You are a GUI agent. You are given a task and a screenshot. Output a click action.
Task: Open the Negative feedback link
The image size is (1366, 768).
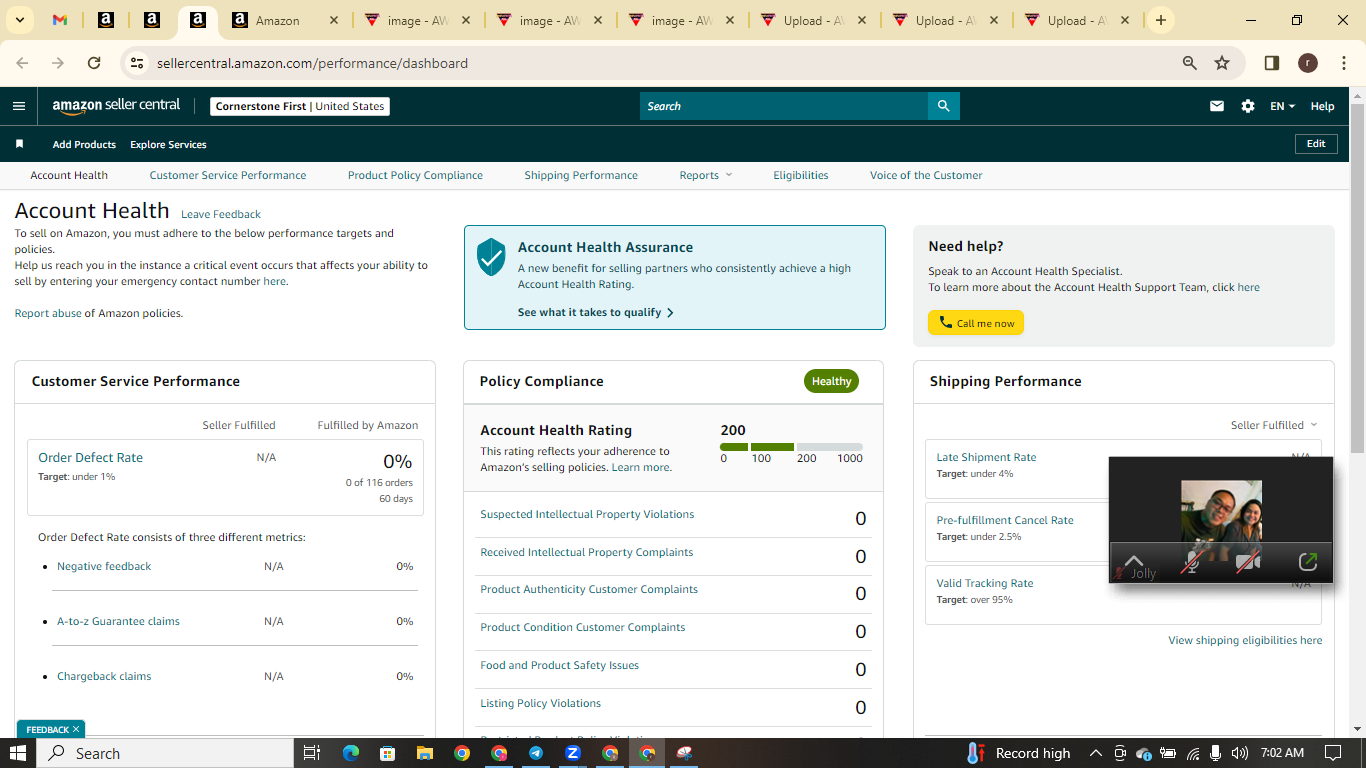click(x=104, y=566)
